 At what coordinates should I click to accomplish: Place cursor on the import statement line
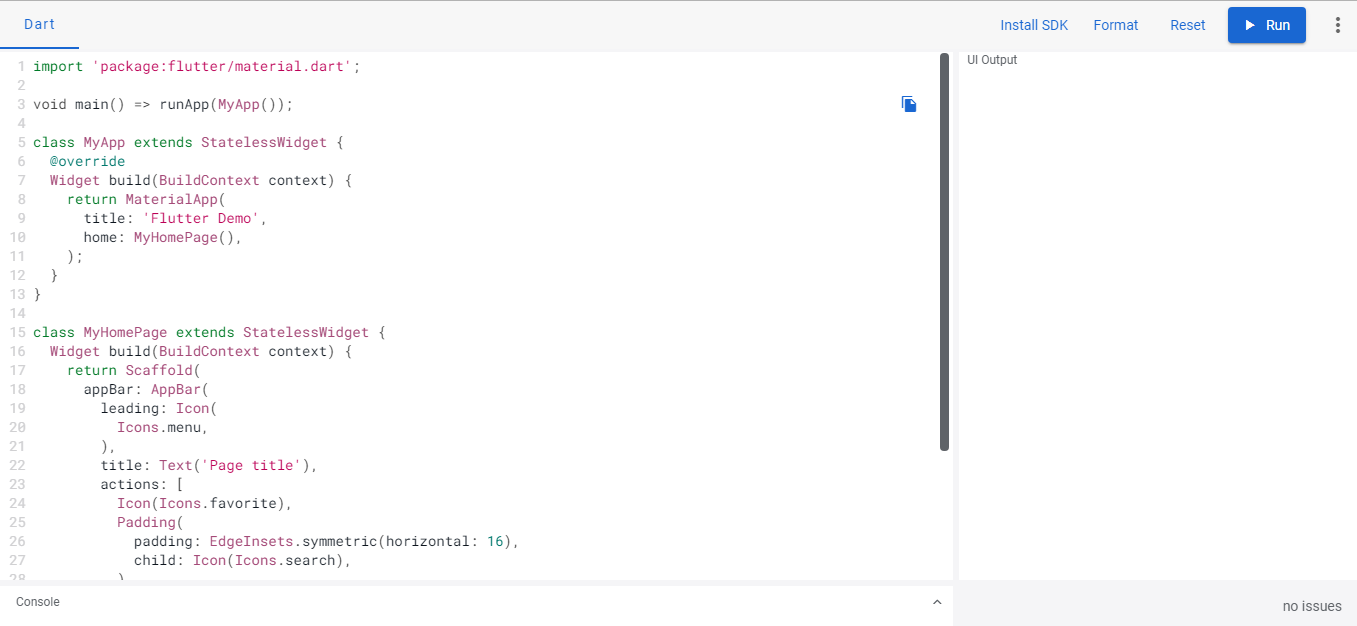(x=196, y=66)
